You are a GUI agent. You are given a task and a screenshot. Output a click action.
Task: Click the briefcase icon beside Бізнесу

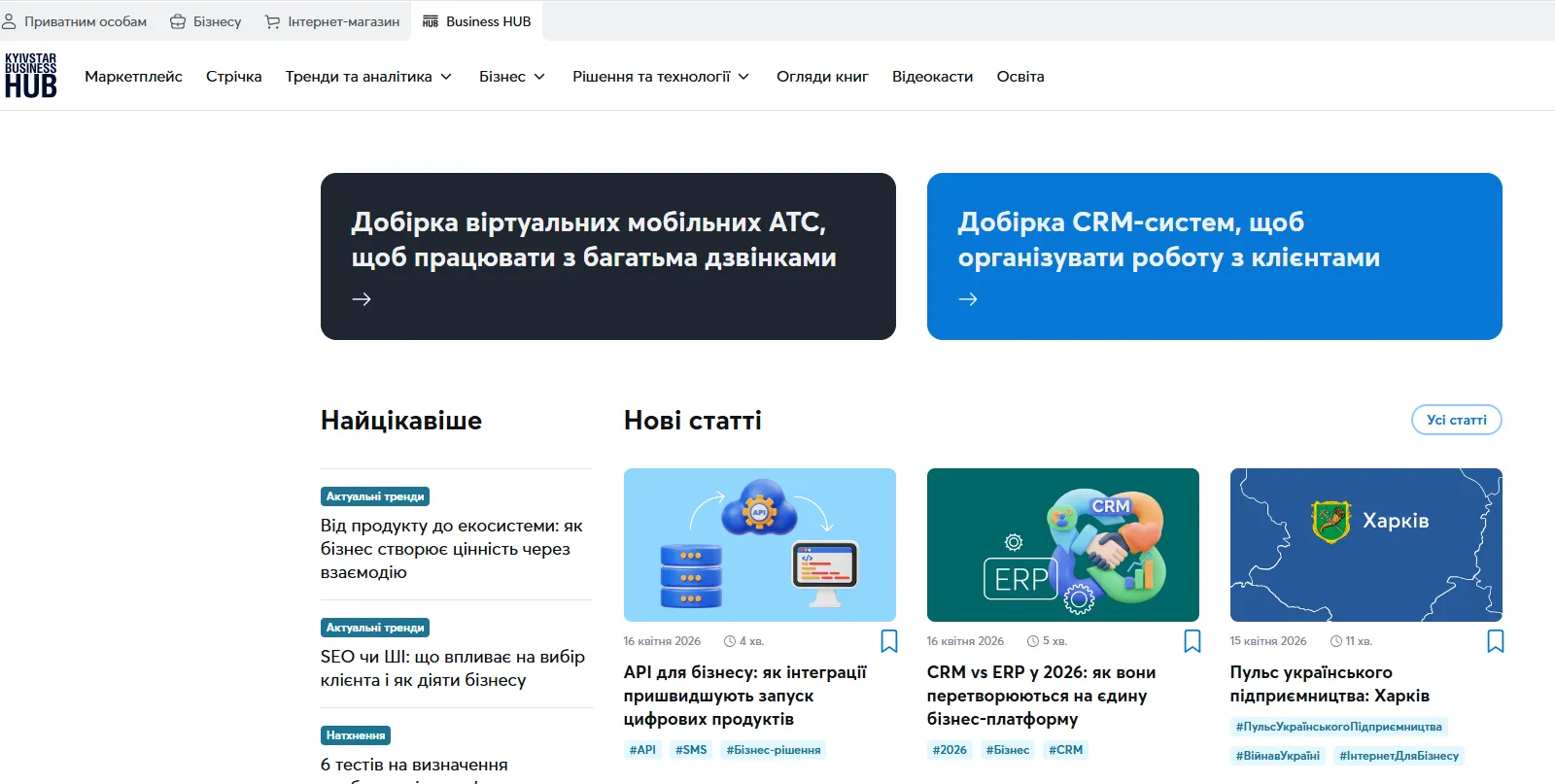[178, 21]
